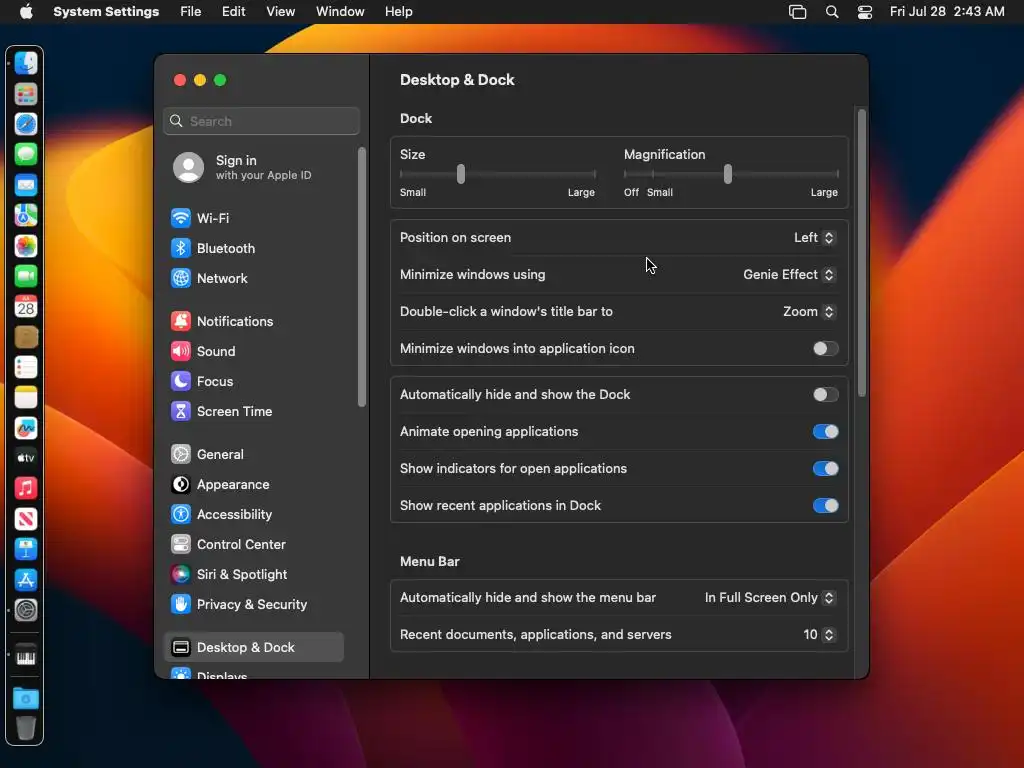
Task: Open the View menu
Action: (x=280, y=12)
